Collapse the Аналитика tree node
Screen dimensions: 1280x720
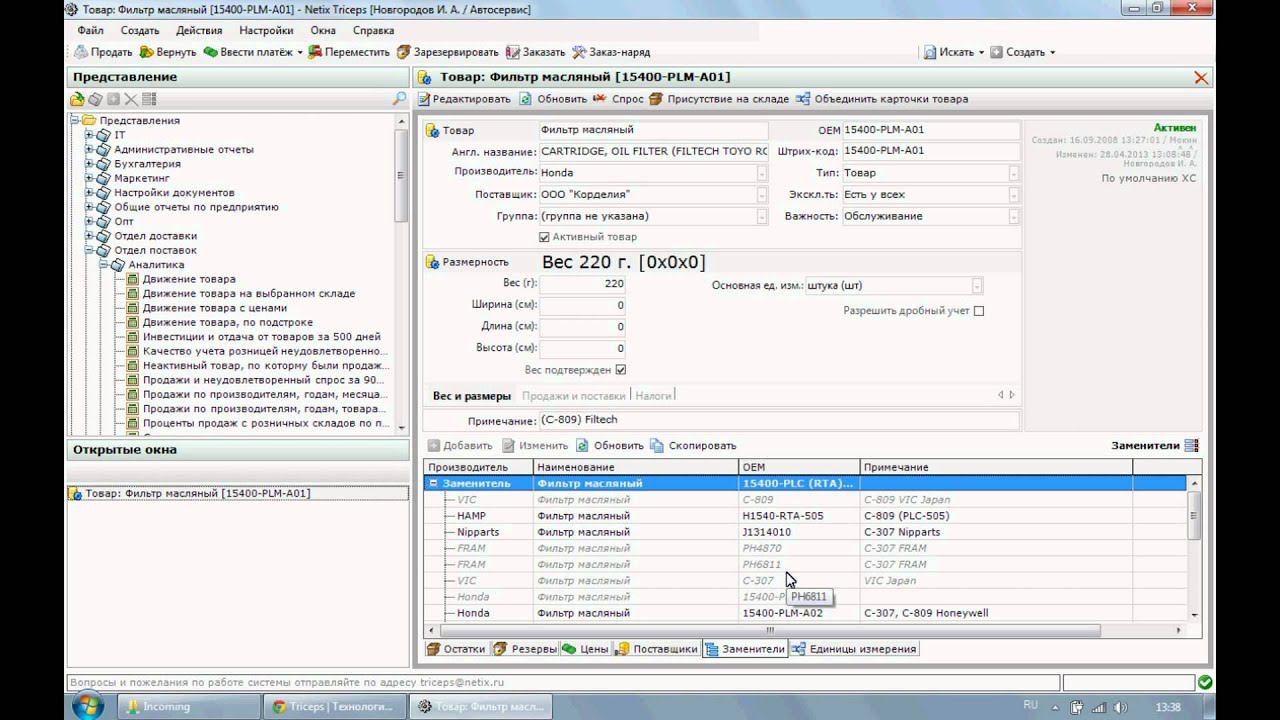[x=103, y=265]
